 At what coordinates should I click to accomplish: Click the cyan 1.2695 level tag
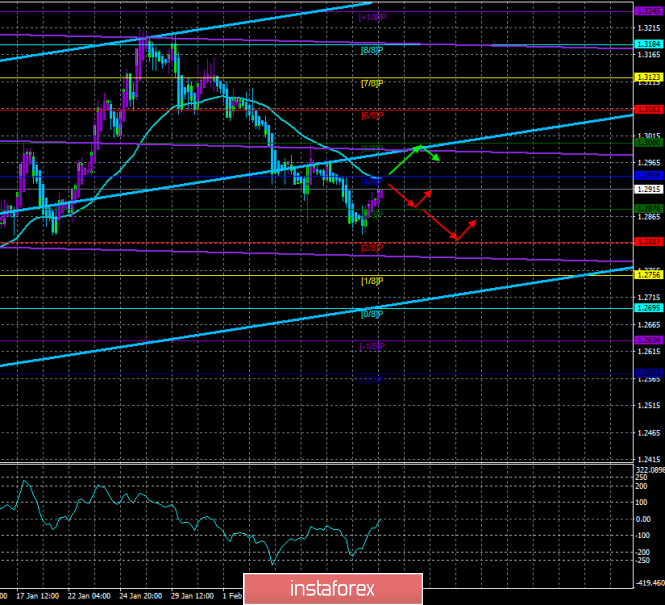coord(648,308)
